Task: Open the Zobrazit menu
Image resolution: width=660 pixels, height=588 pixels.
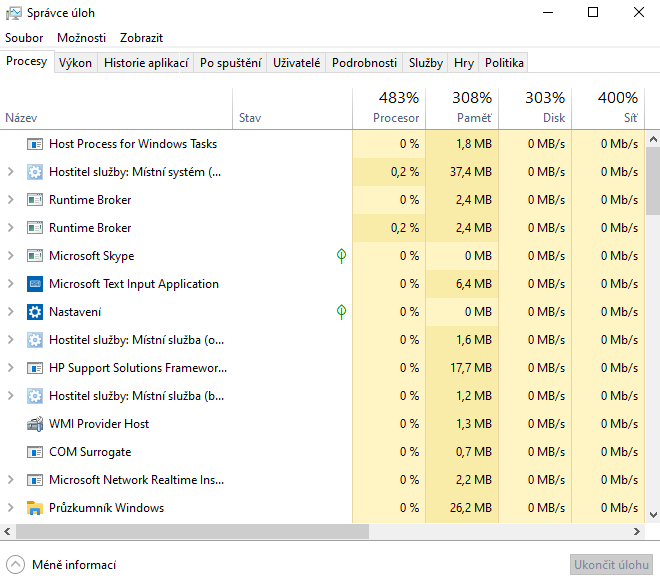Action: (141, 38)
